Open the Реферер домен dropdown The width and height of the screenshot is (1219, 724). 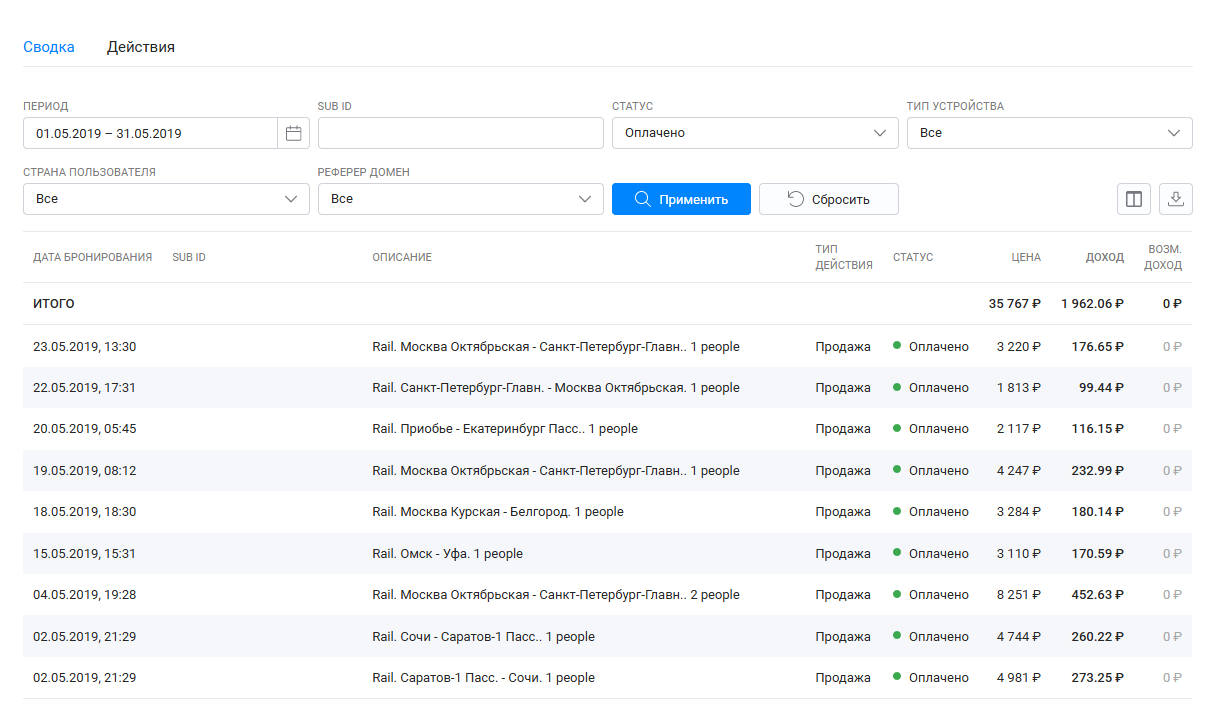[460, 199]
